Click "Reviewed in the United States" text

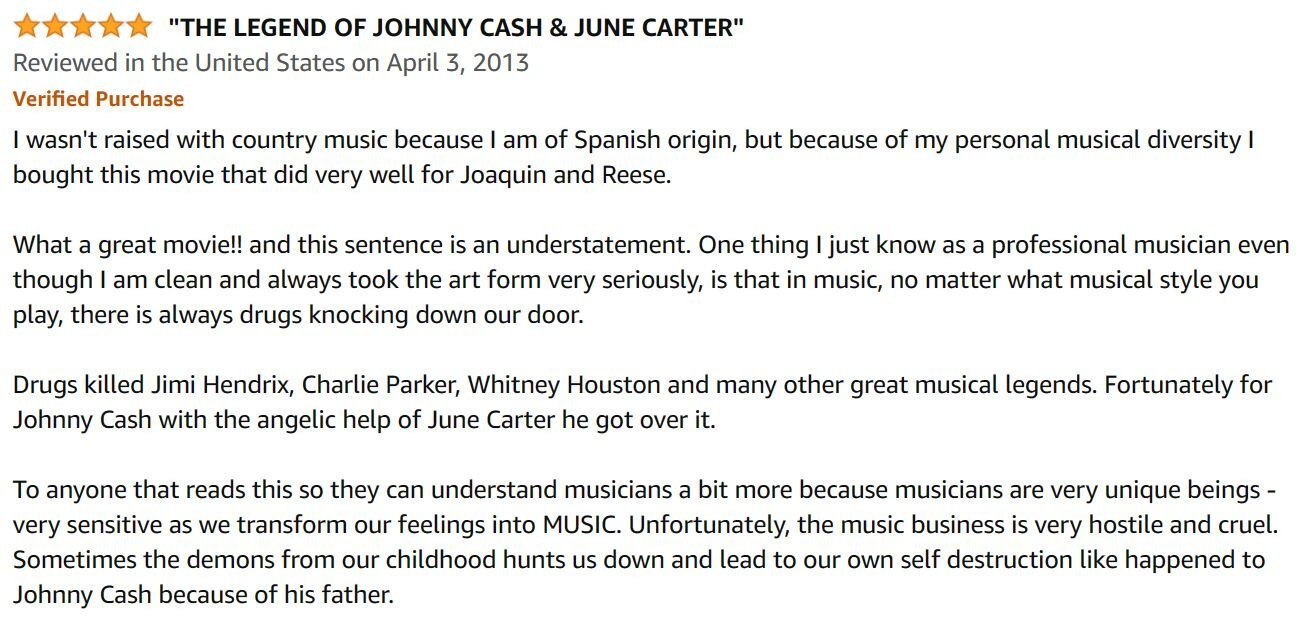pyautogui.click(x=181, y=63)
